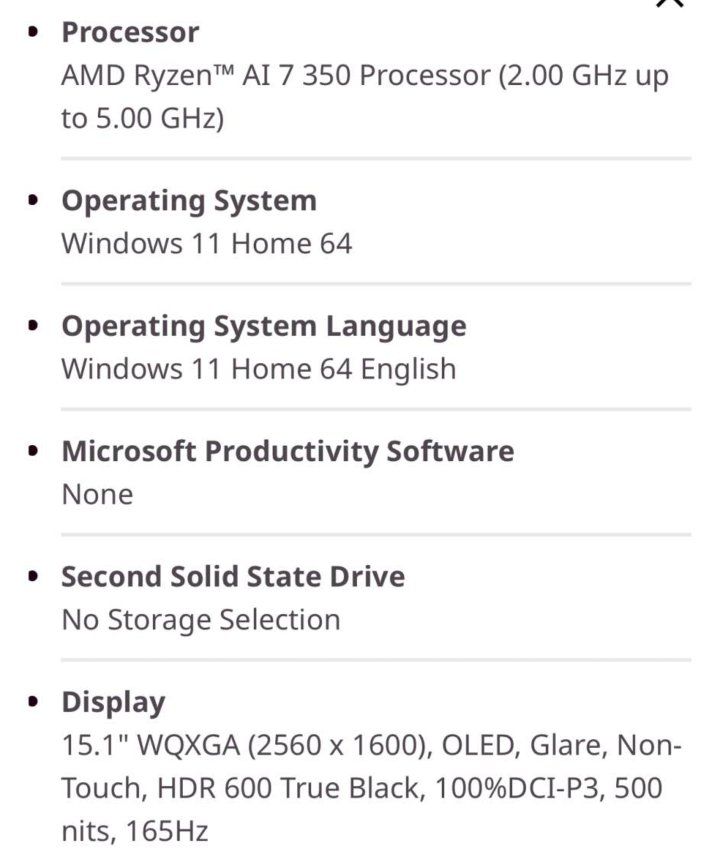Select the No Storage Selection value
Image resolution: width=720 pixels, height=865 pixels.
pos(200,620)
